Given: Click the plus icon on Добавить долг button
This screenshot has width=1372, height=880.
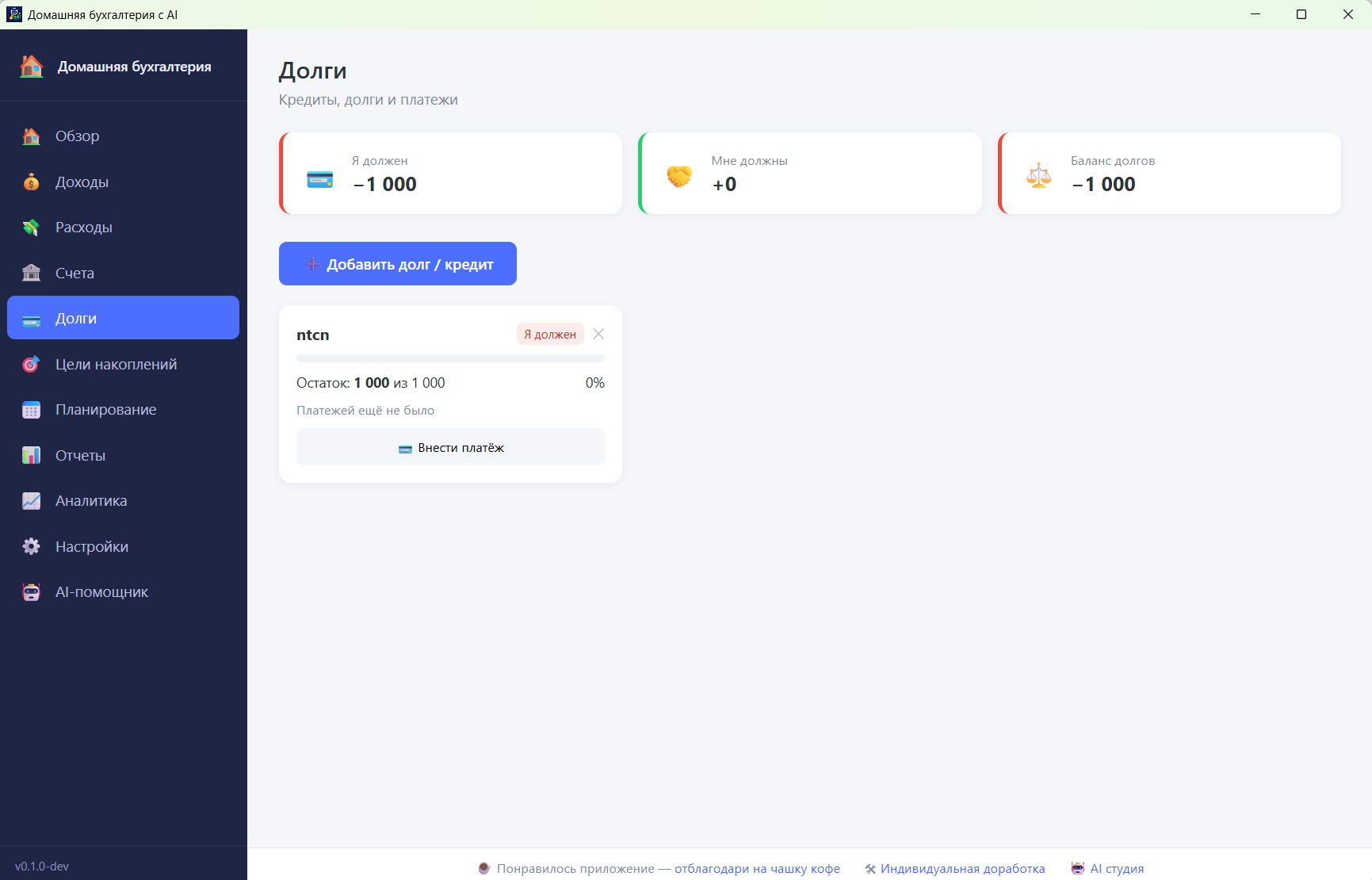Looking at the screenshot, I should (312, 264).
